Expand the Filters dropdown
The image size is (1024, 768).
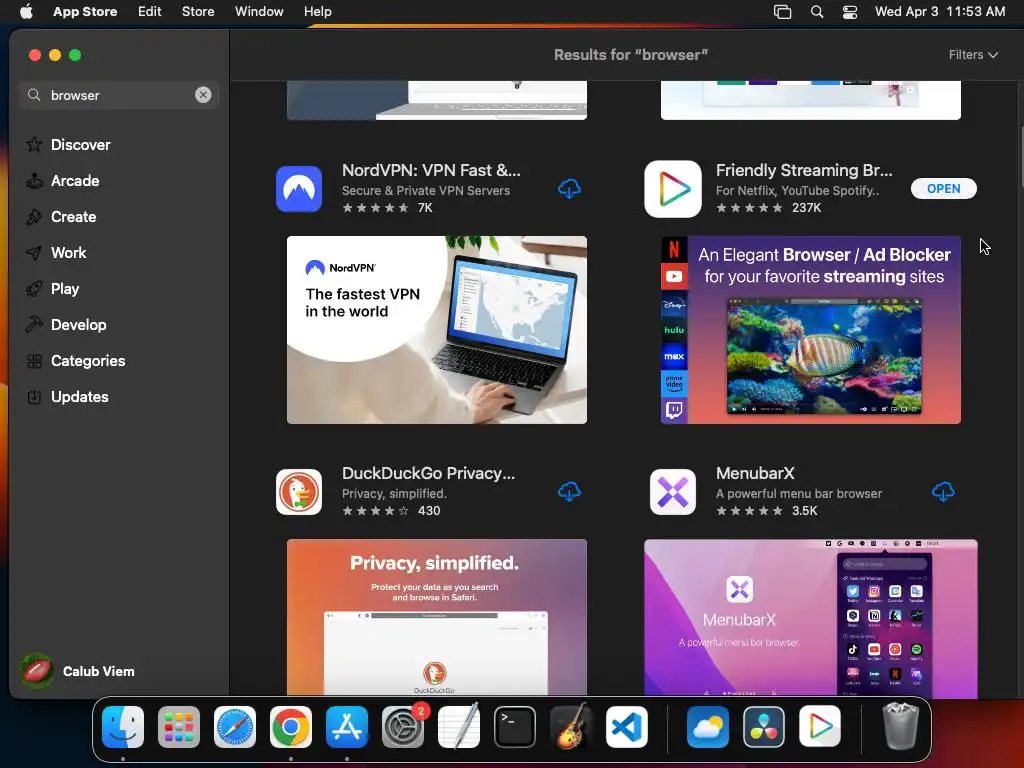click(973, 55)
